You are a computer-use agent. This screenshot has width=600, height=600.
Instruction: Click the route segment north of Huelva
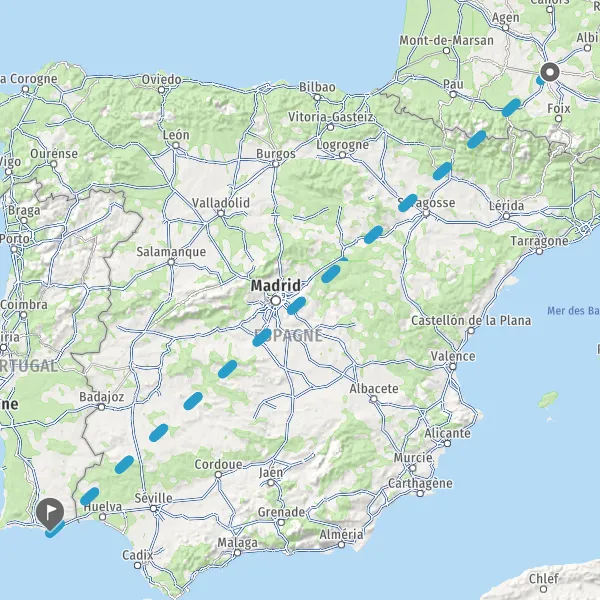[90, 496]
